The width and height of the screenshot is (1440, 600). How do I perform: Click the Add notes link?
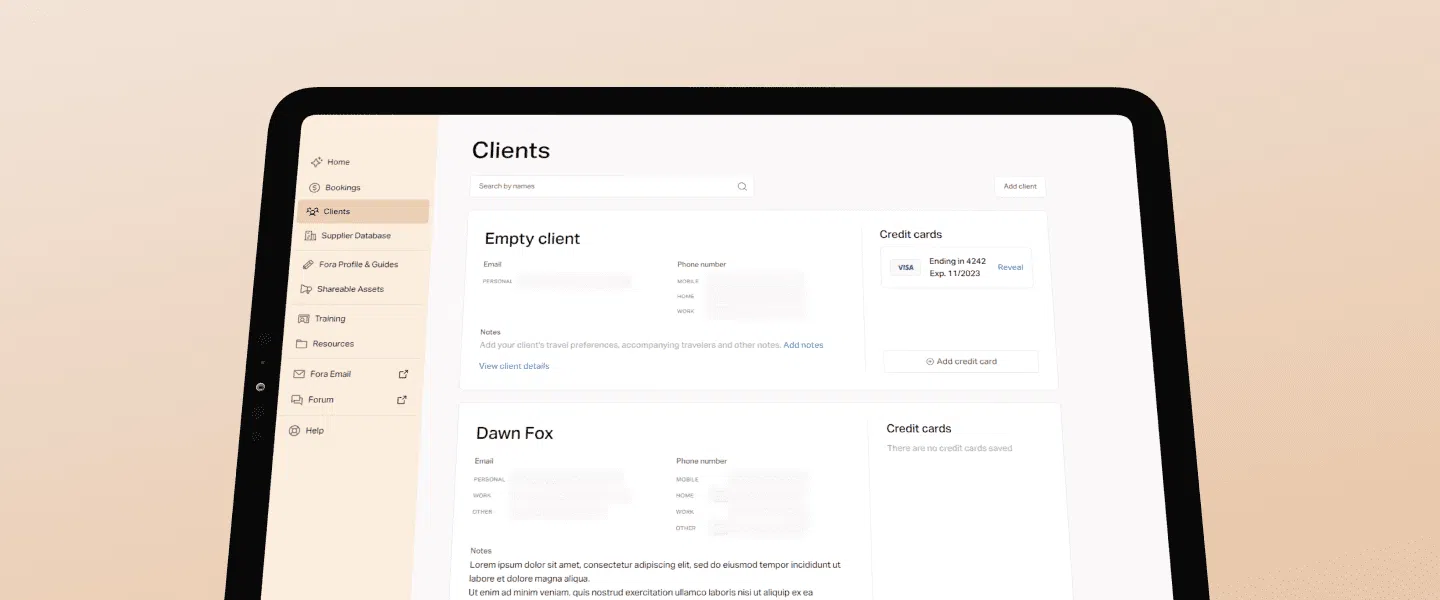coord(803,345)
